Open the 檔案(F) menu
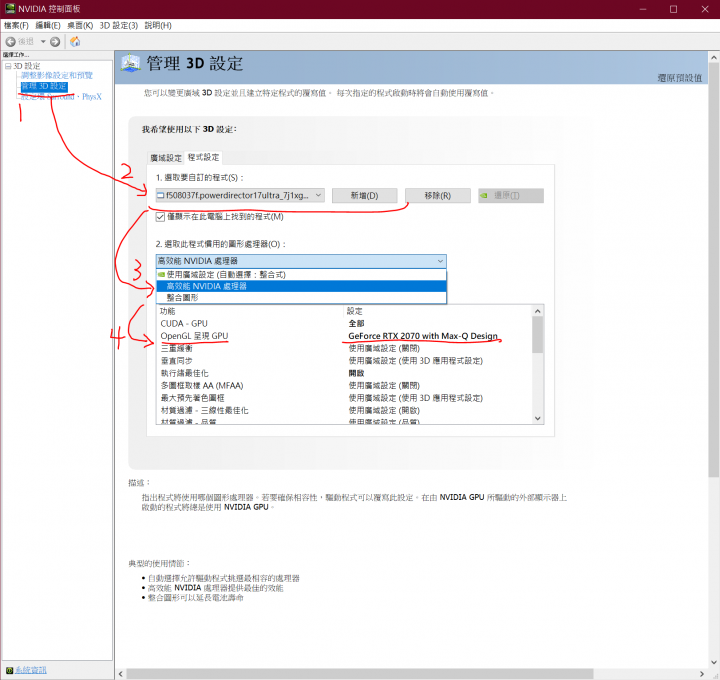Viewport: 720px width, 680px height. click(x=16, y=25)
